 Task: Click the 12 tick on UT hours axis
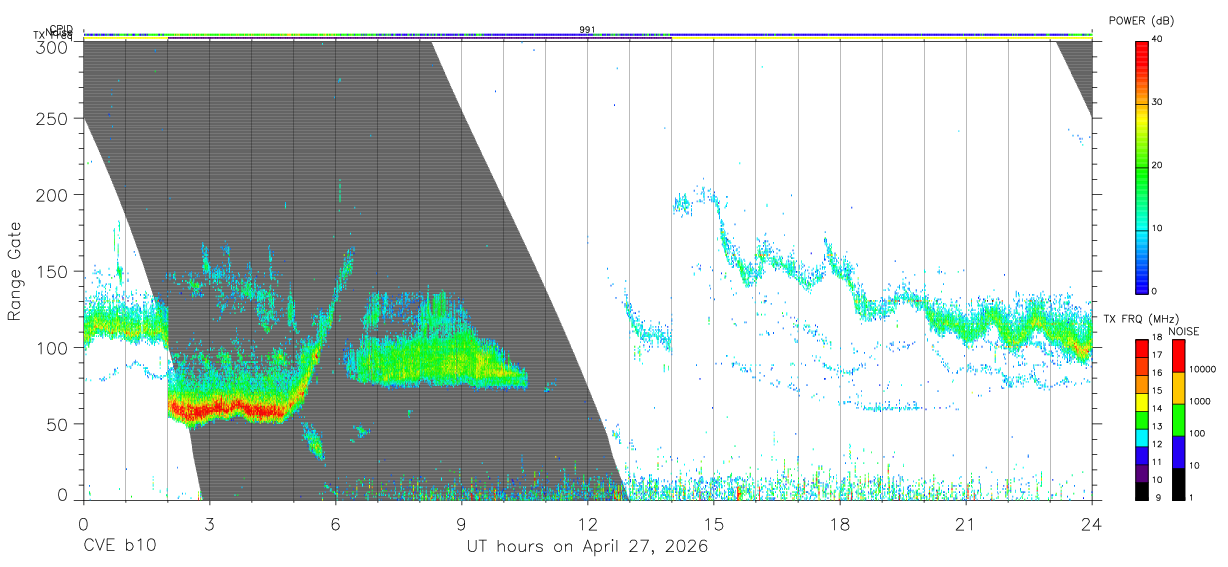tap(587, 523)
